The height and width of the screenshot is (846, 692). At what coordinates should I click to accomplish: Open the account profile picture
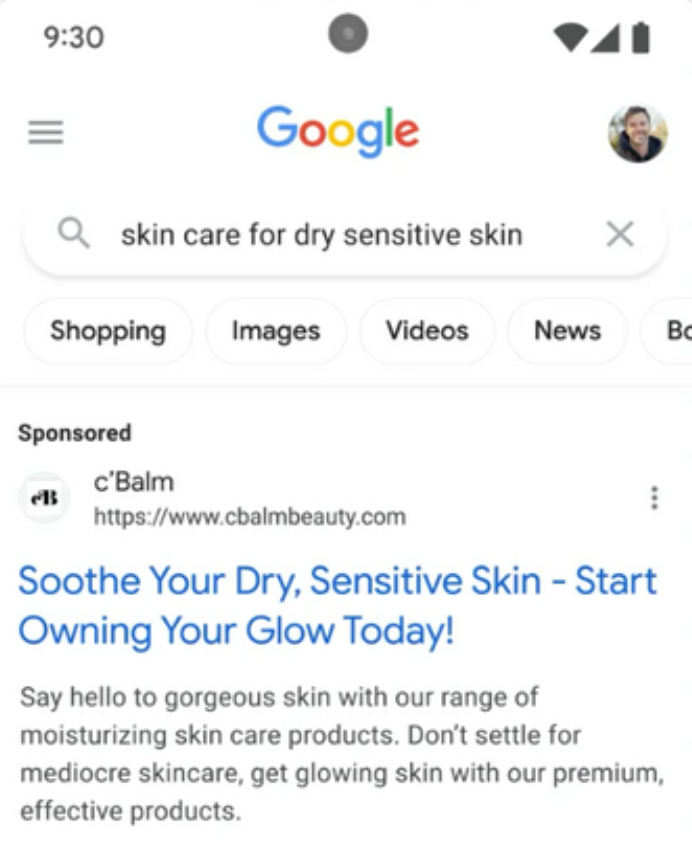[638, 134]
